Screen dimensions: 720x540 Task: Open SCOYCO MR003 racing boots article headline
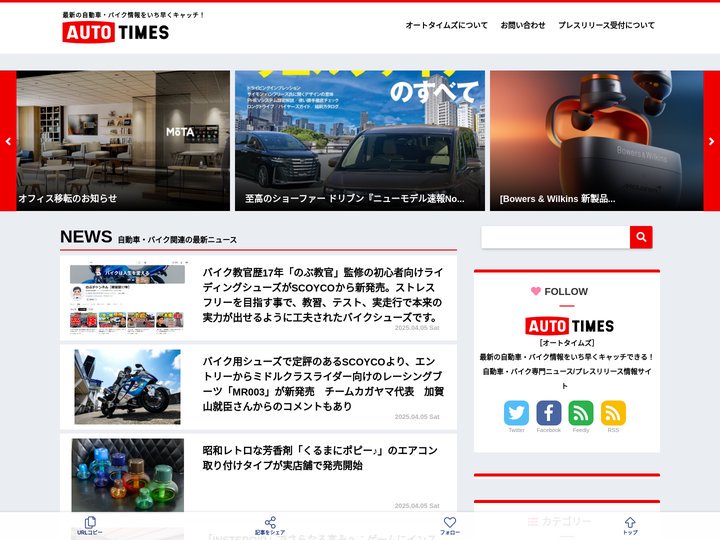point(323,384)
